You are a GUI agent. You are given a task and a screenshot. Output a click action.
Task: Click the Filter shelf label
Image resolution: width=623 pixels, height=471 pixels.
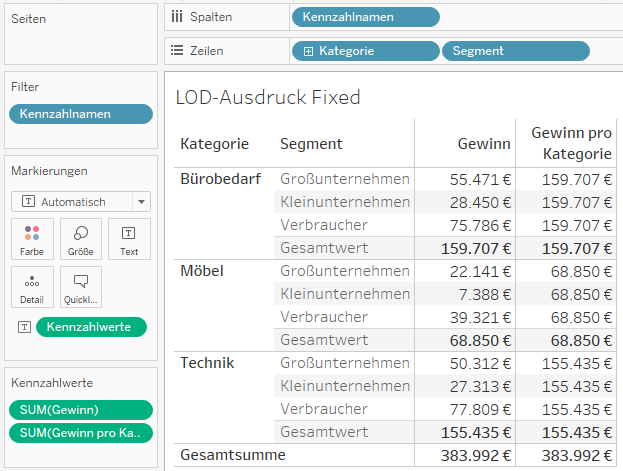point(25,87)
